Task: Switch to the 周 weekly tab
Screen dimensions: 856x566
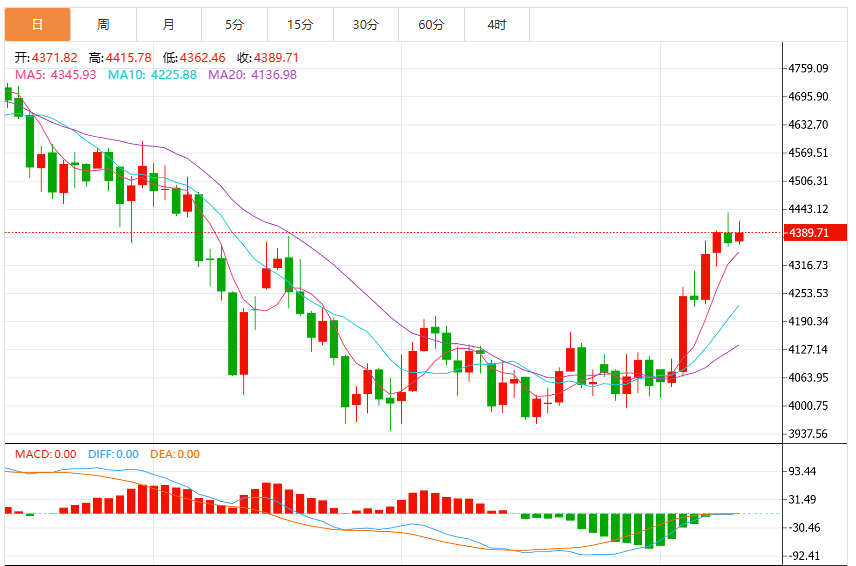Action: tap(103, 25)
